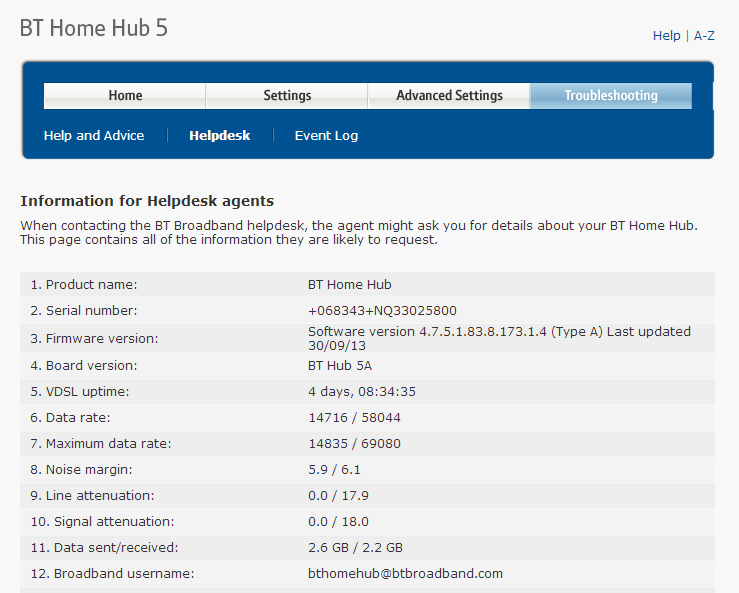Image resolution: width=739 pixels, height=593 pixels.
Task: Click the Data sent/received label
Action: click(104, 547)
